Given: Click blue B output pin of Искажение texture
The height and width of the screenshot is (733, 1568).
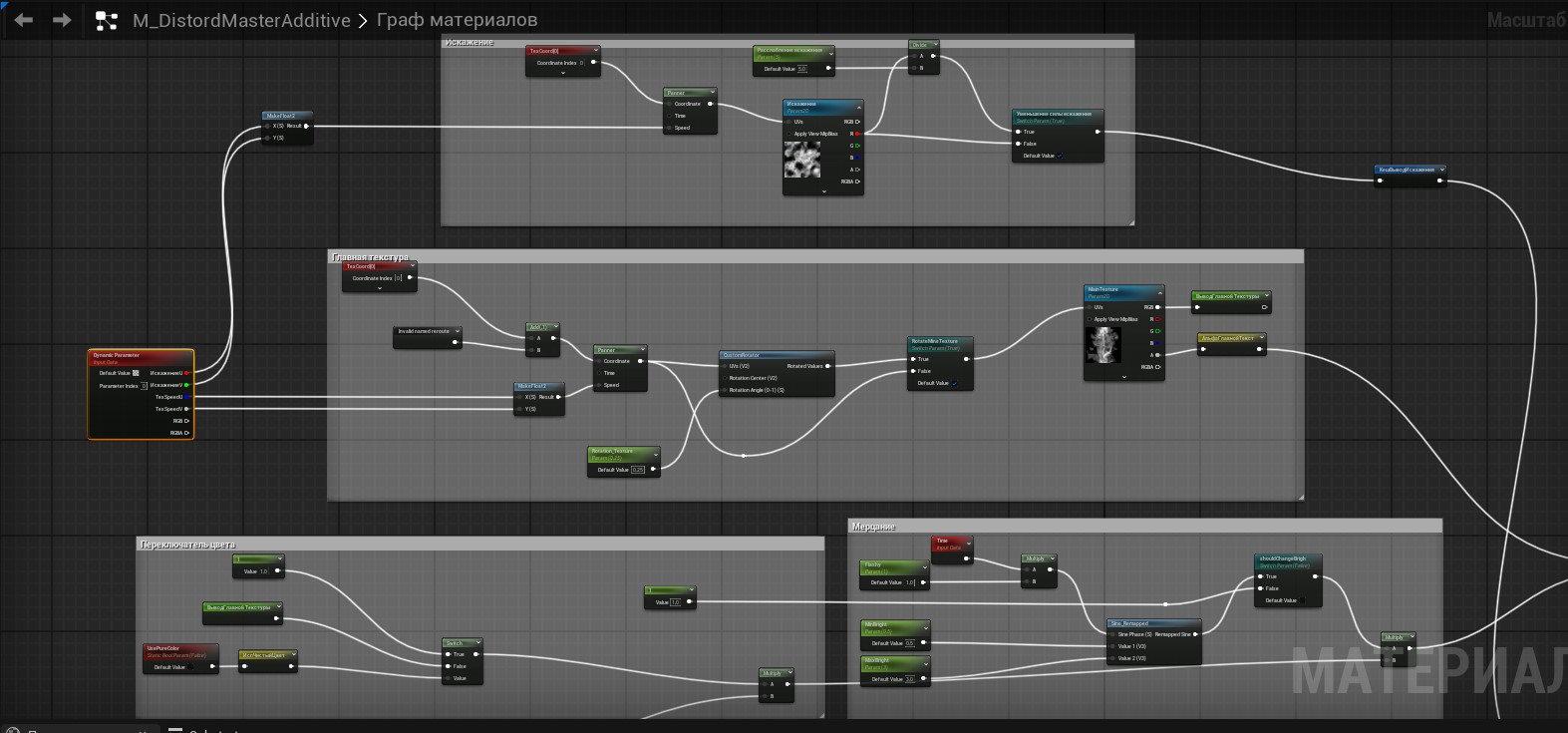Looking at the screenshot, I should pos(857,158).
